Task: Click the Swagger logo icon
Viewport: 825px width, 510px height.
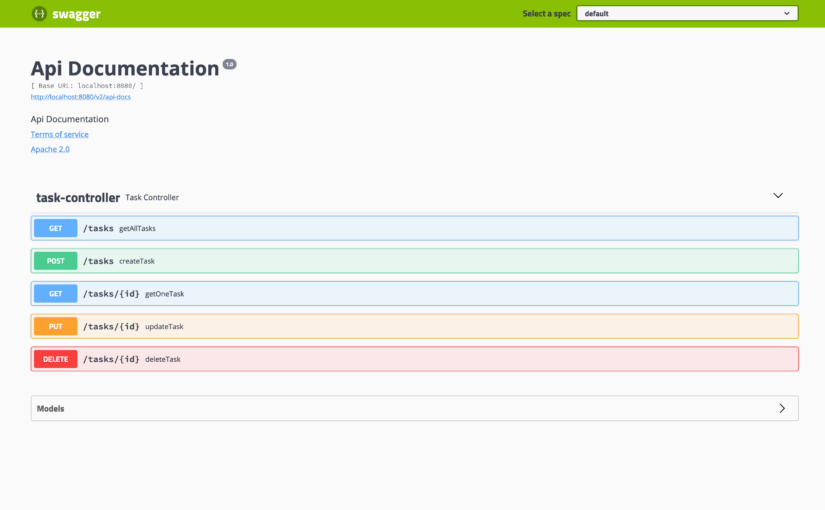Action: 39,14
